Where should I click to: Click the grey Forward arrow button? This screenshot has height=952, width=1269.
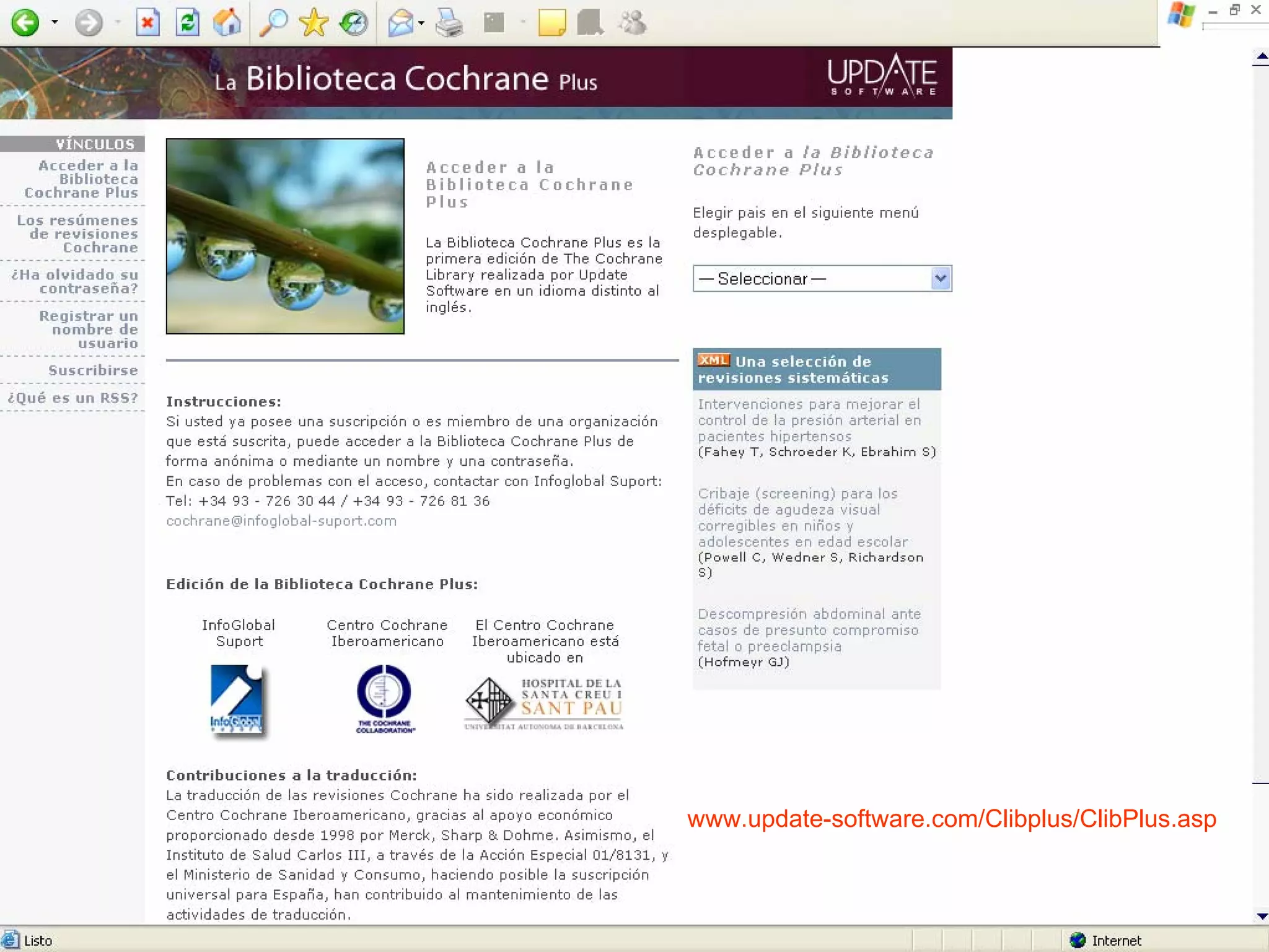89,23
